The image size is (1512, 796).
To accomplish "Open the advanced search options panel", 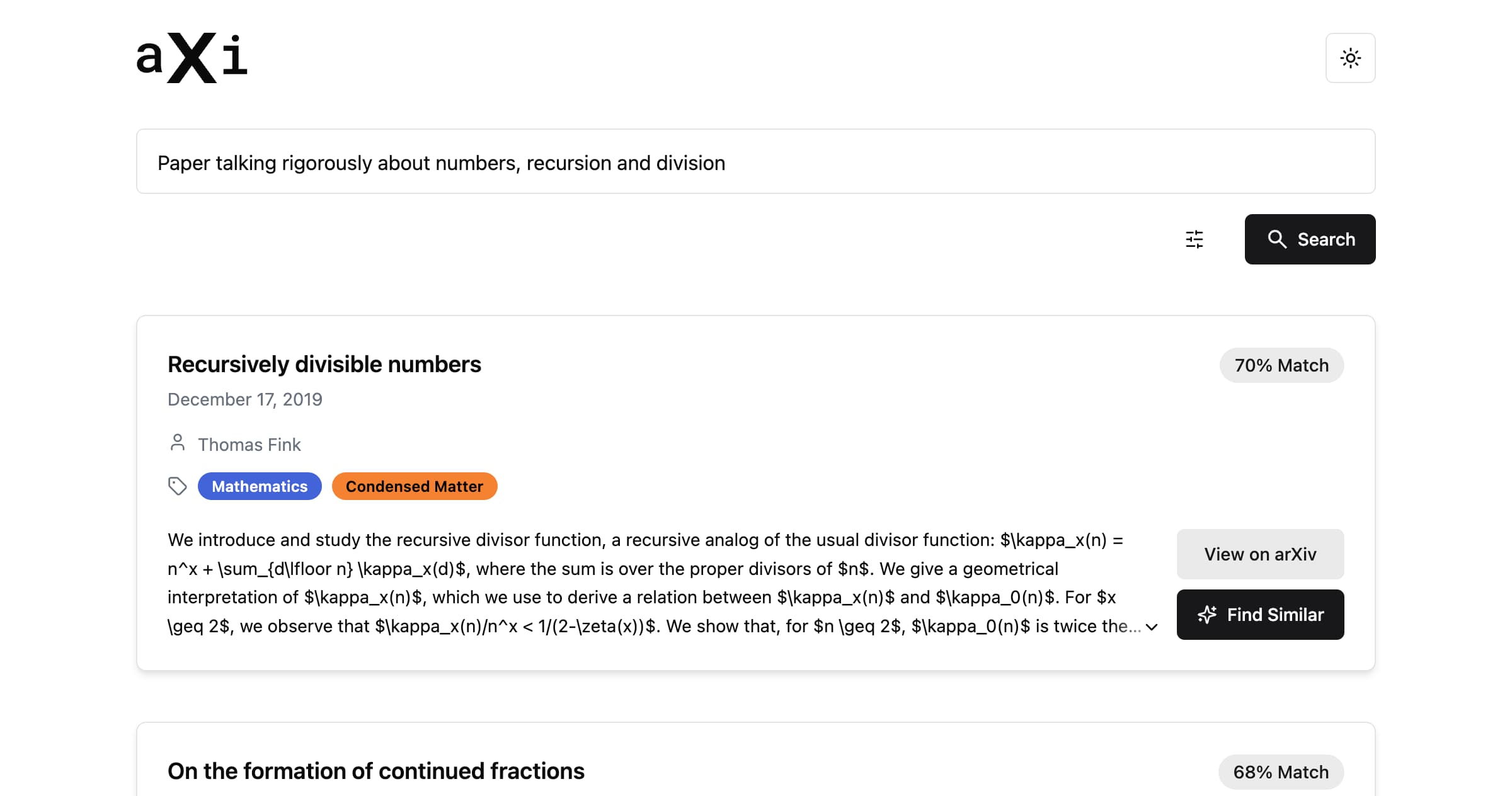I will click(1194, 239).
